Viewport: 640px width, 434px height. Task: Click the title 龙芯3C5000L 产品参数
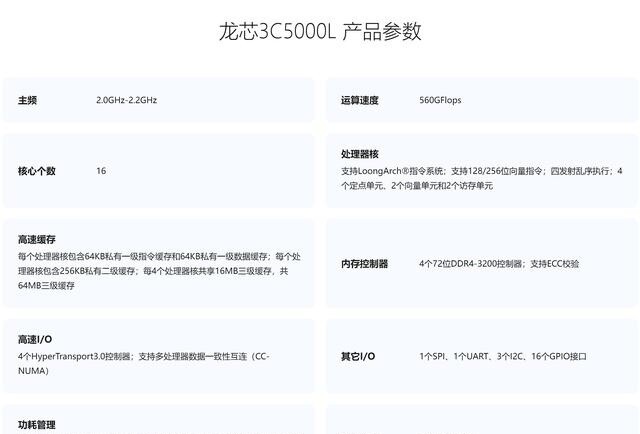[320, 31]
